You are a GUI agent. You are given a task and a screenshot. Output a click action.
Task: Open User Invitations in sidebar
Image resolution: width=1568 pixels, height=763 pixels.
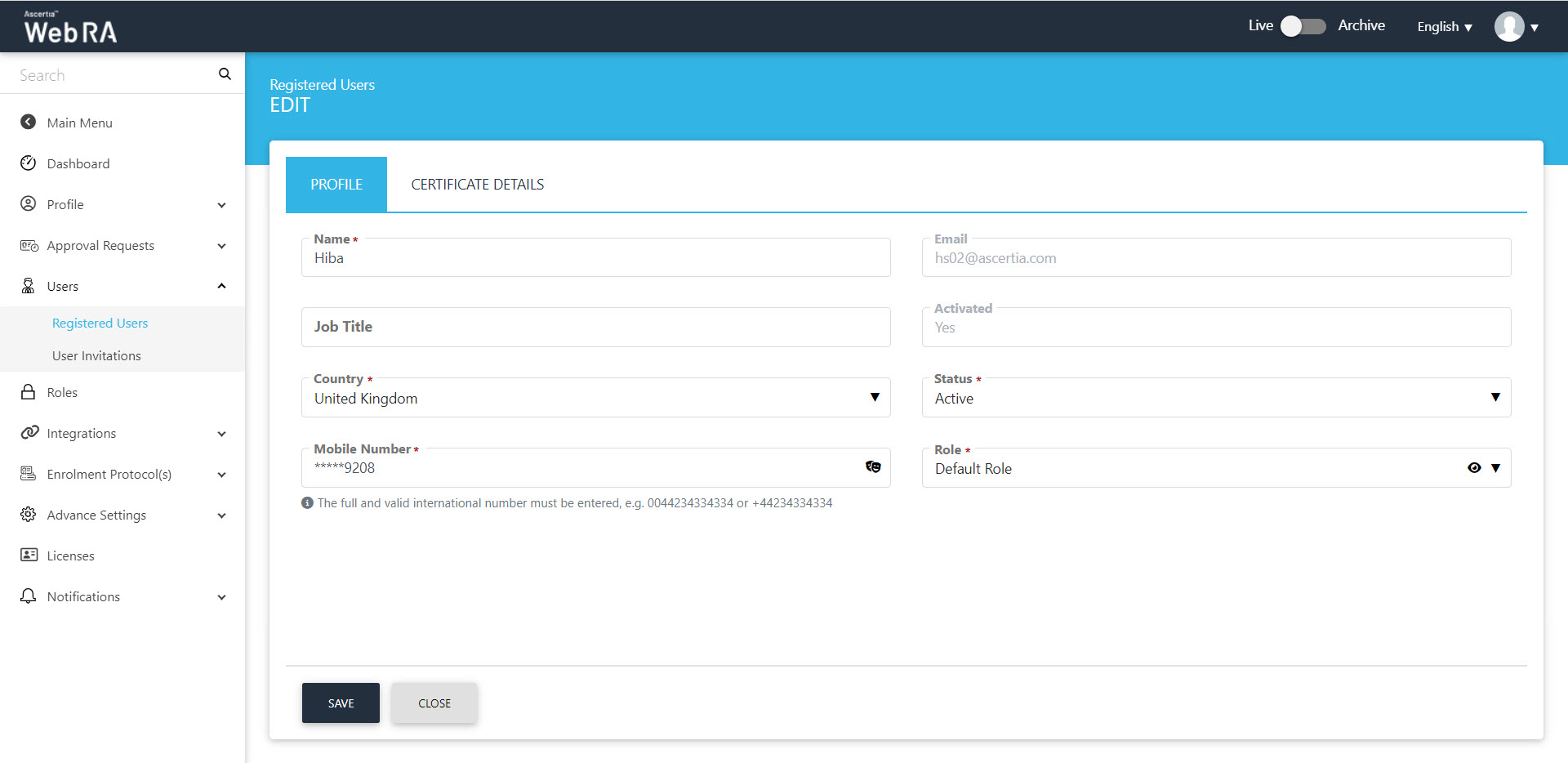click(96, 355)
